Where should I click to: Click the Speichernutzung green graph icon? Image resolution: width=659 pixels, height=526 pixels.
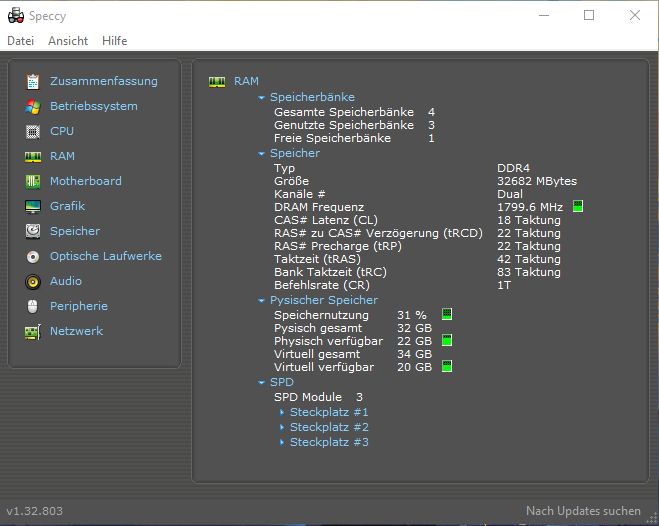click(447, 314)
